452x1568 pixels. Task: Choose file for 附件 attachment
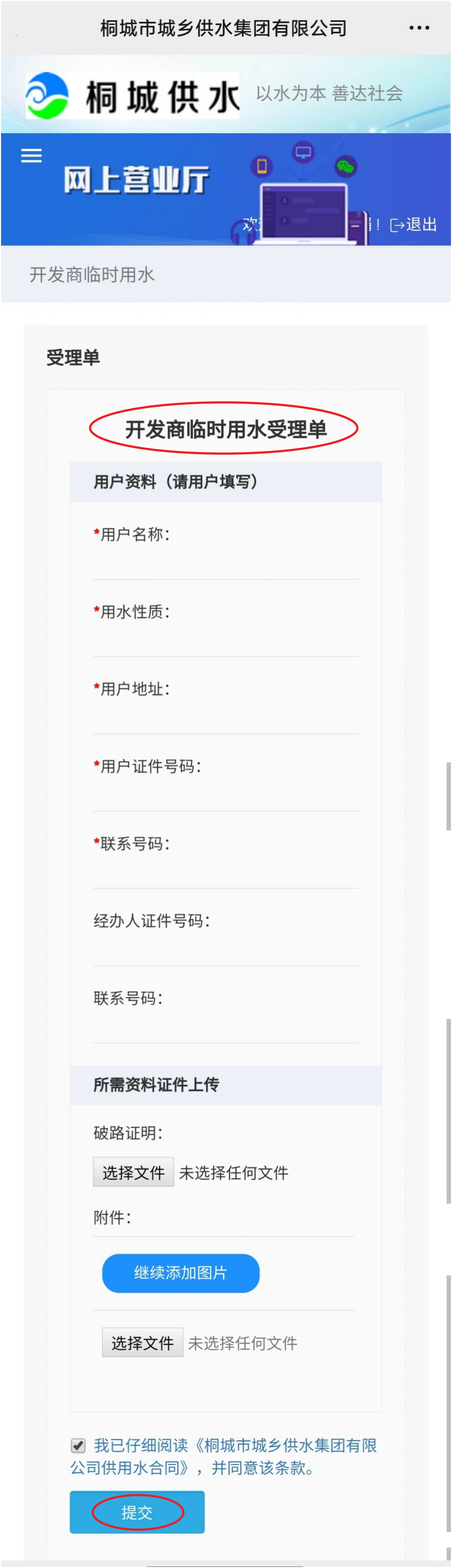(143, 1343)
